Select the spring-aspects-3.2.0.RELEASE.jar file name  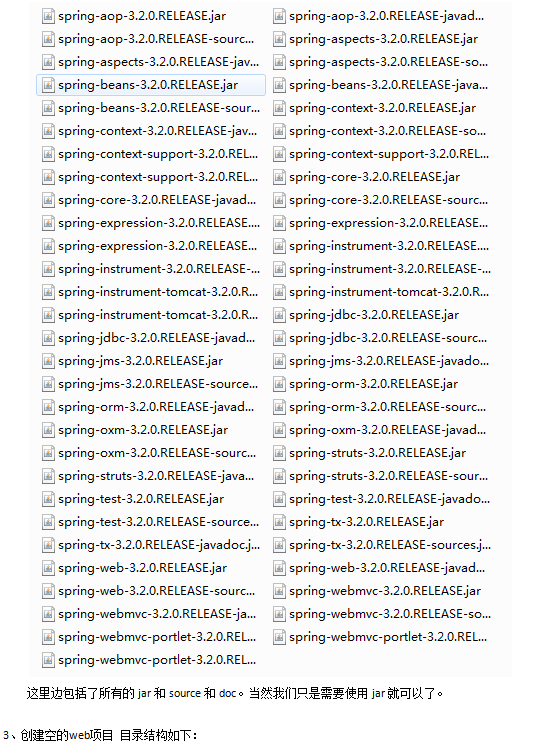(x=383, y=39)
